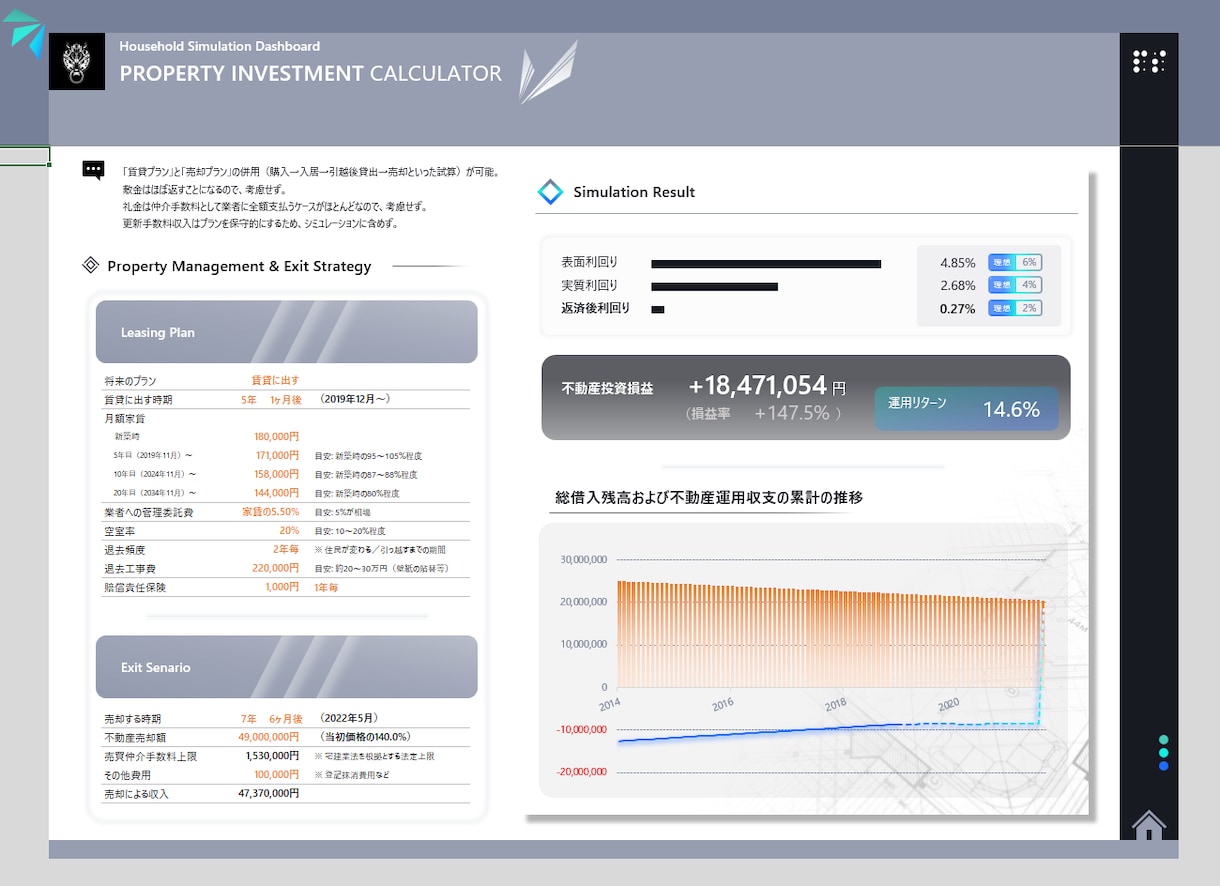Screen dimensions: 1220x886
Task: Select the 171,000円 rent cell
Action: pos(277,455)
